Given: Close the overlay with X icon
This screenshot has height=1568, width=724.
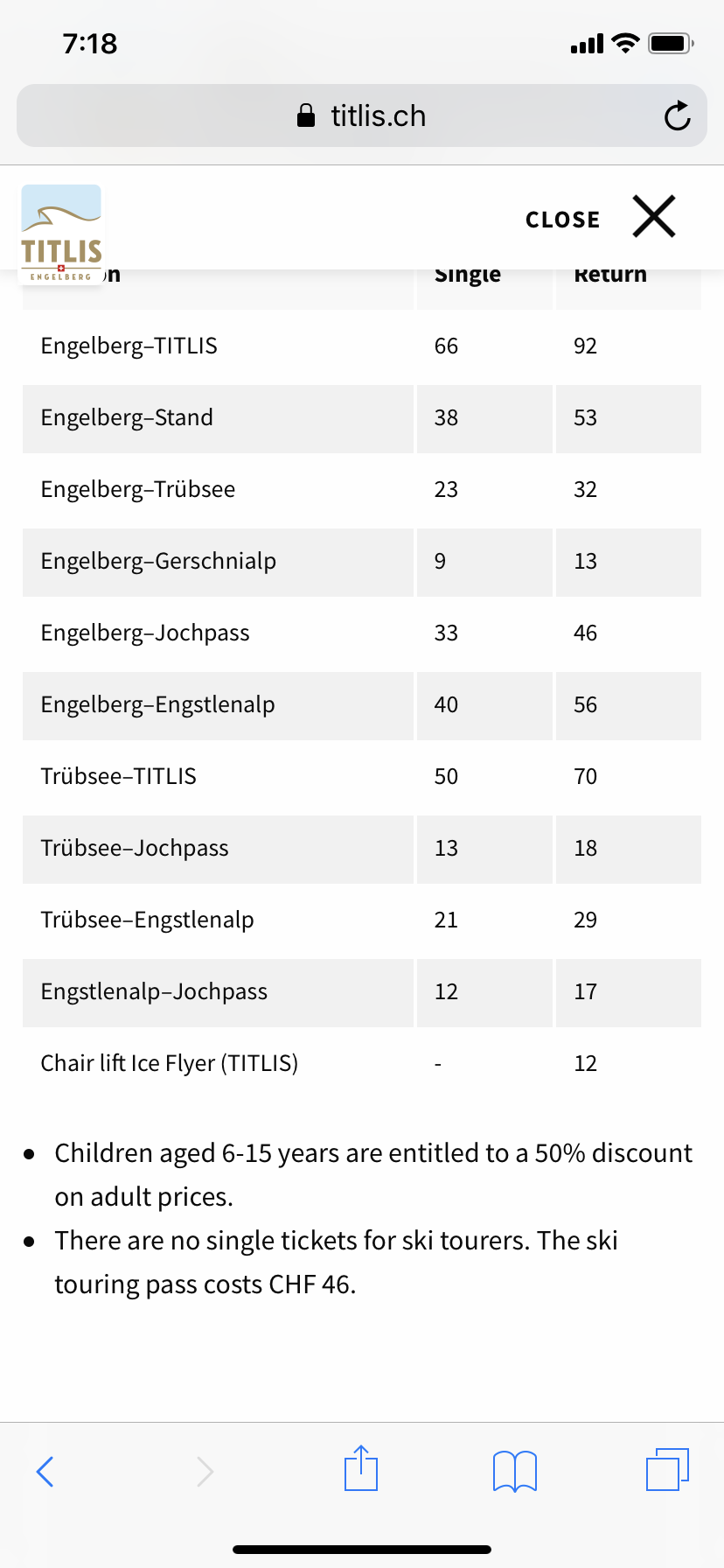Looking at the screenshot, I should click(654, 216).
